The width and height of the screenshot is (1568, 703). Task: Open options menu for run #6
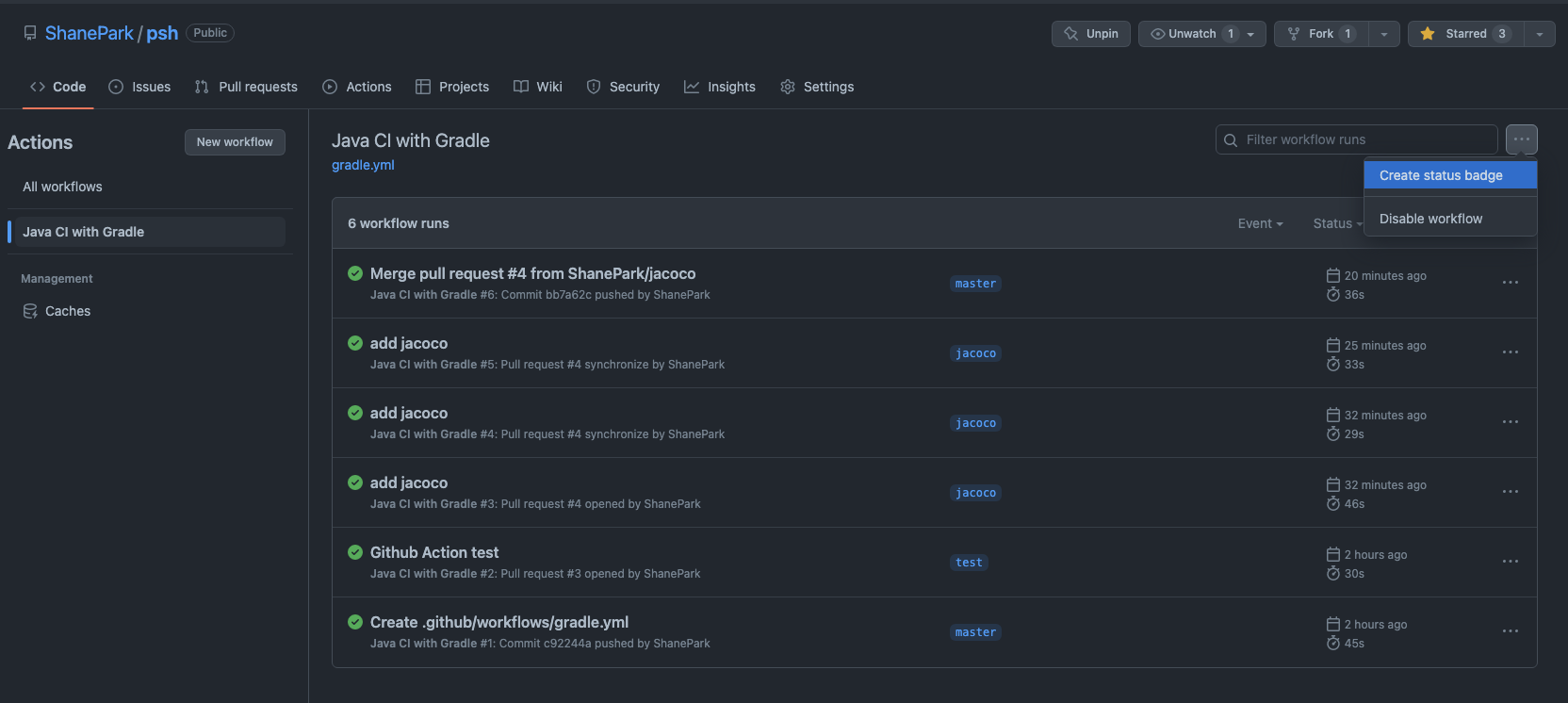click(x=1511, y=283)
